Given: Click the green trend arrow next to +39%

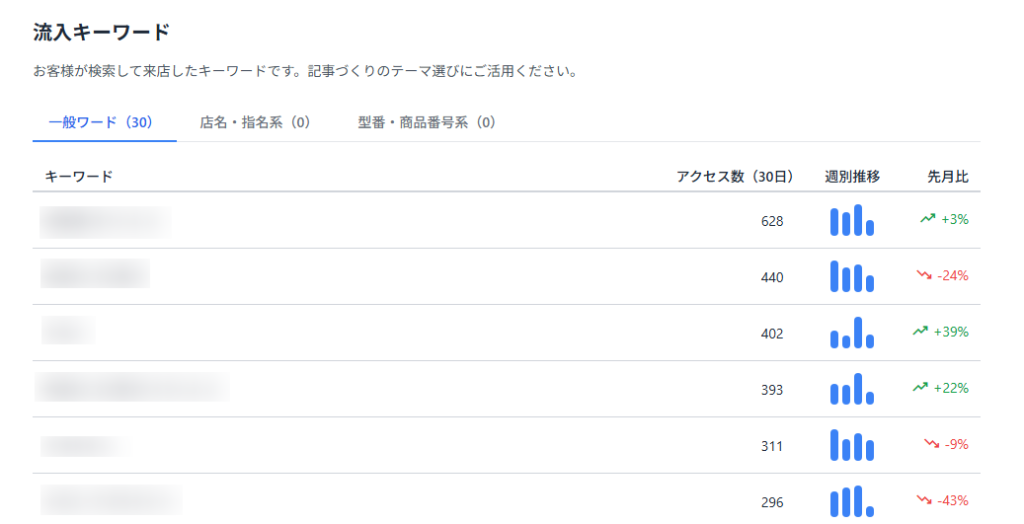Looking at the screenshot, I should [920, 331].
